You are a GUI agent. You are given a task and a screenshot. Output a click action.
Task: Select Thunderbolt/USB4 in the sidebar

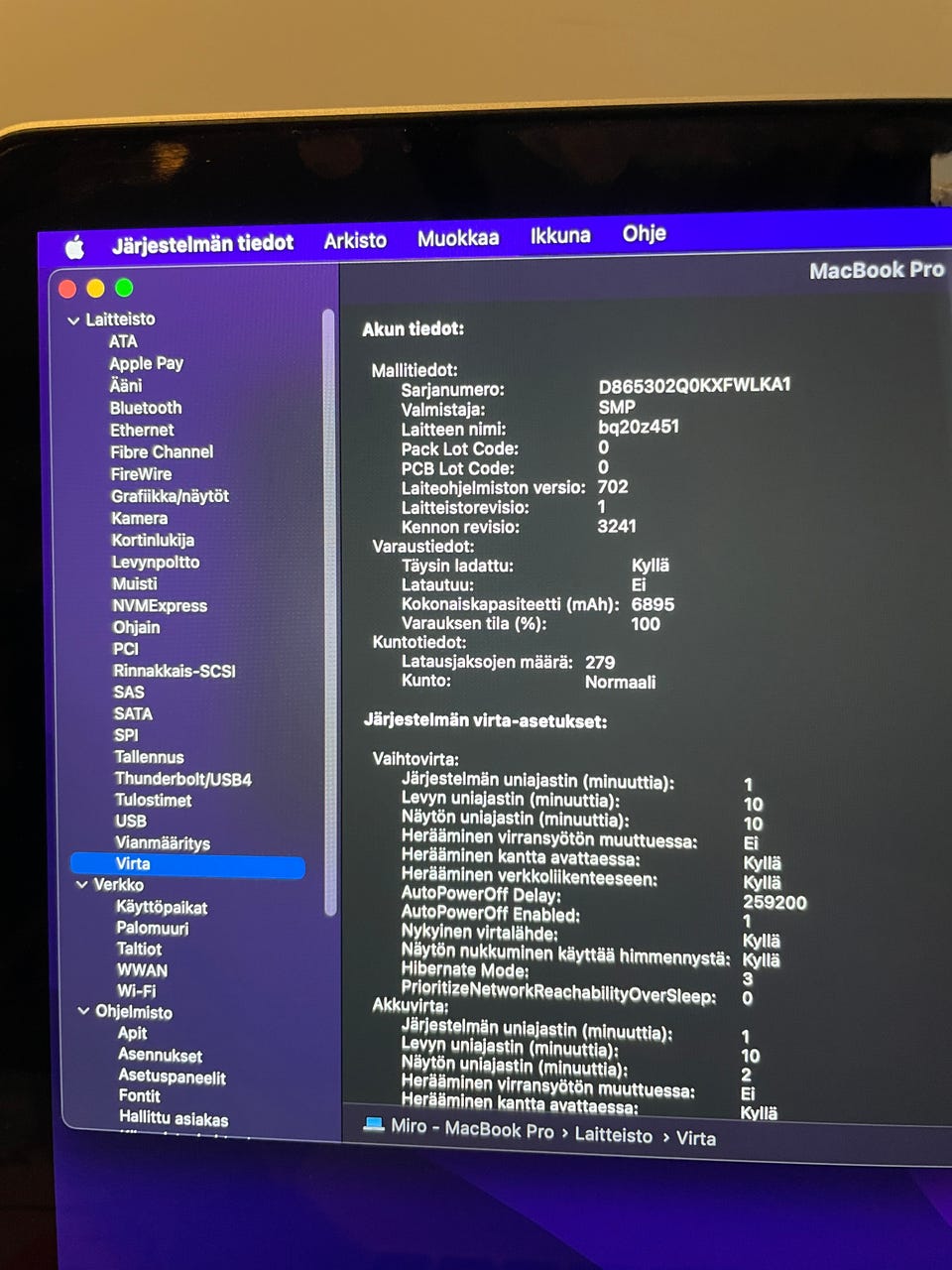tap(182, 779)
